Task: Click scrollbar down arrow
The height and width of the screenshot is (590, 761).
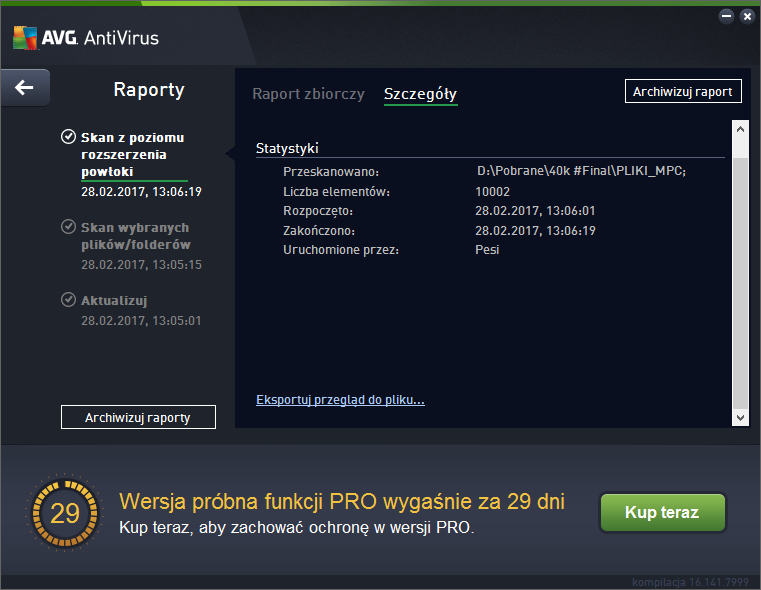Action: click(x=740, y=417)
